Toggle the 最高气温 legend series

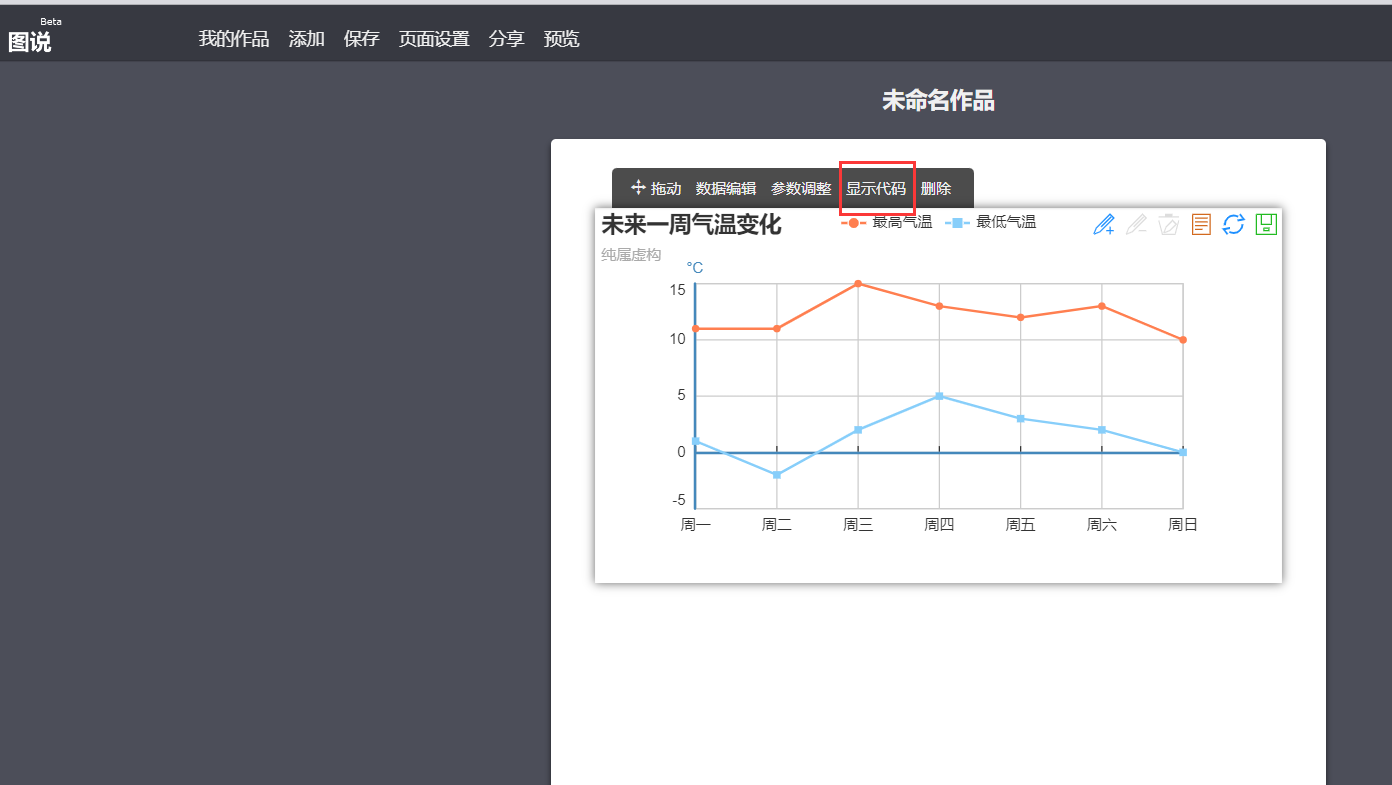point(888,222)
